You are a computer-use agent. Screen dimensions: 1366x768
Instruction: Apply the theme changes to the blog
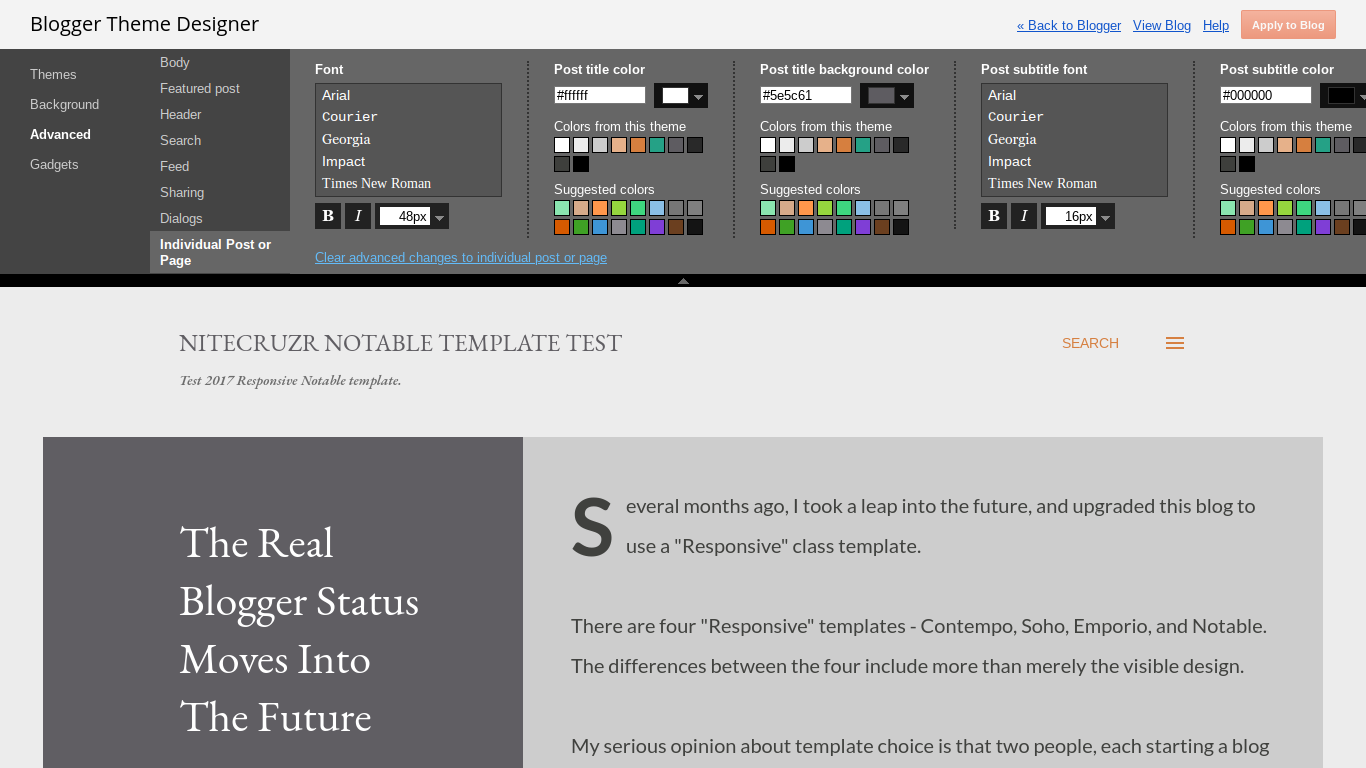coord(1288,24)
